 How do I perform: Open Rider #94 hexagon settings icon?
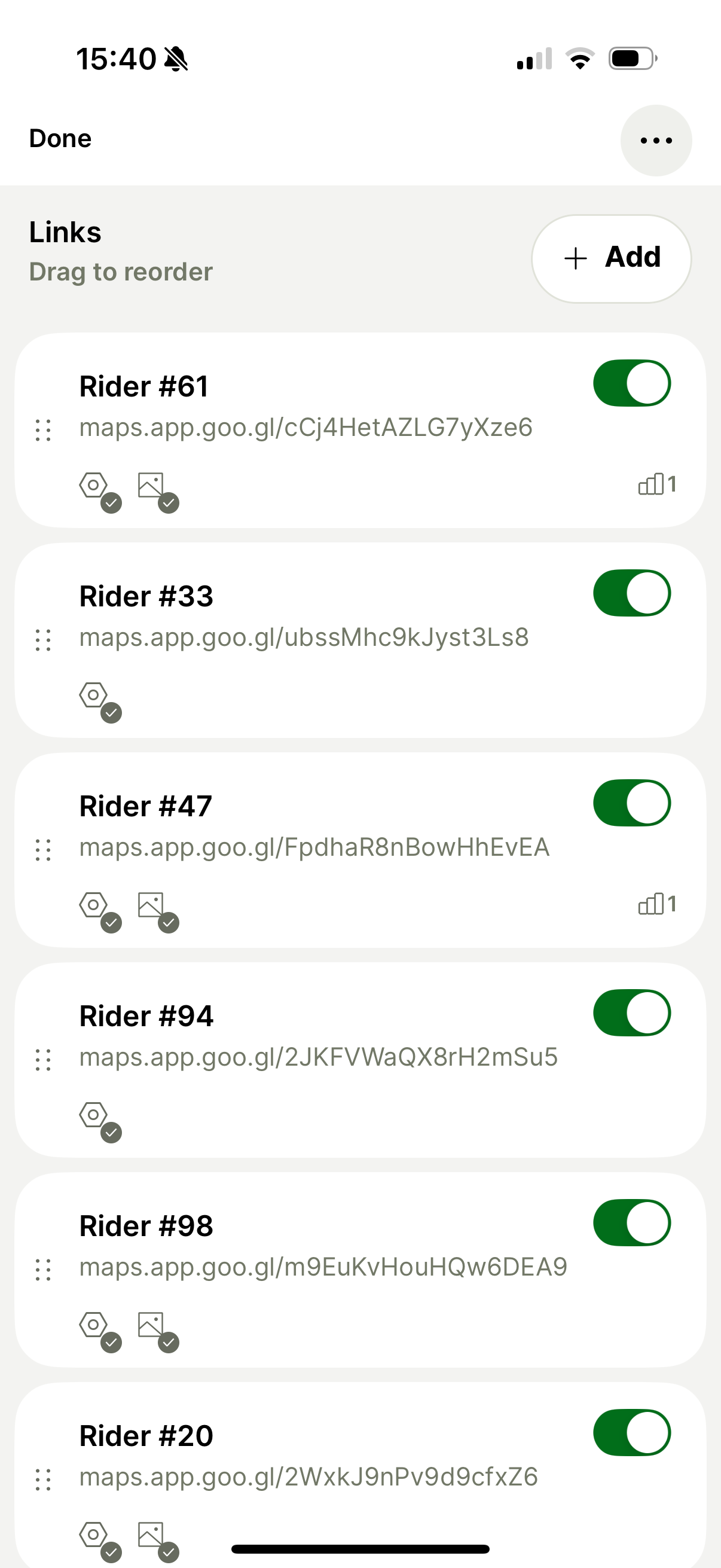pyautogui.click(x=94, y=1115)
